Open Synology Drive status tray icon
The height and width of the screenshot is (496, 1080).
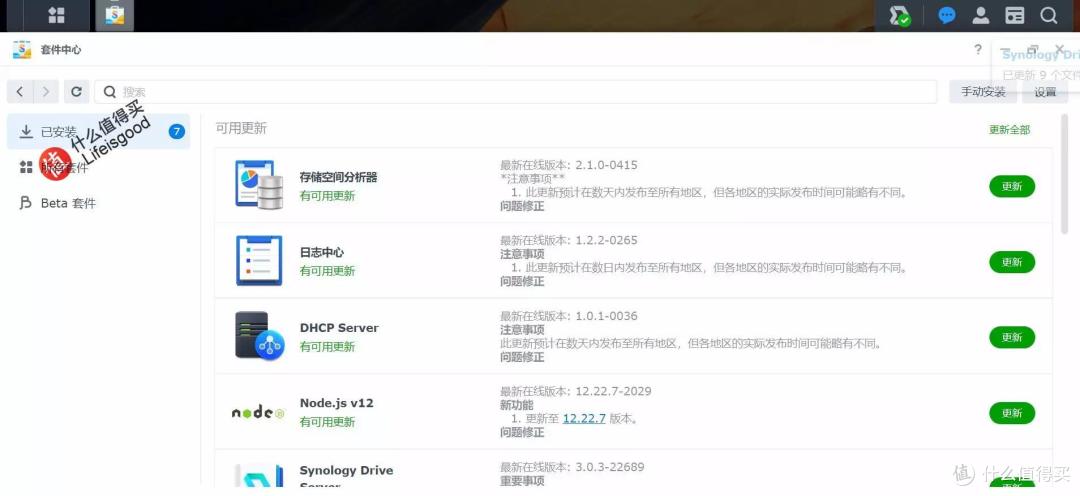pos(899,15)
